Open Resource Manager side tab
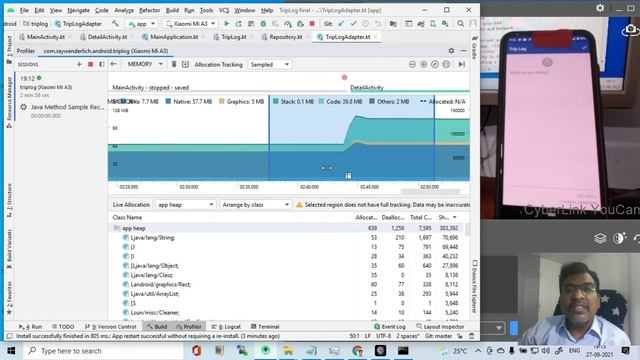Viewport: 640px width, 360px height. click(9, 101)
